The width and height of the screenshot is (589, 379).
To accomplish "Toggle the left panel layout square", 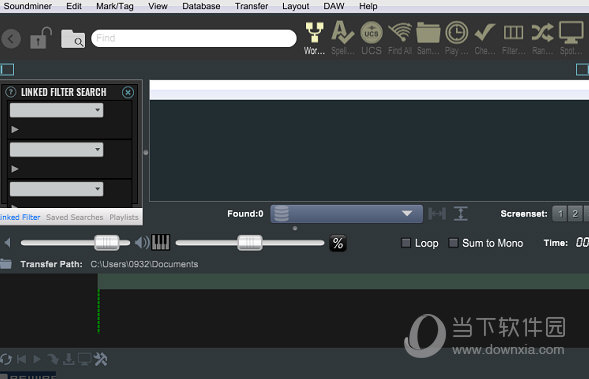I will 7,69.
